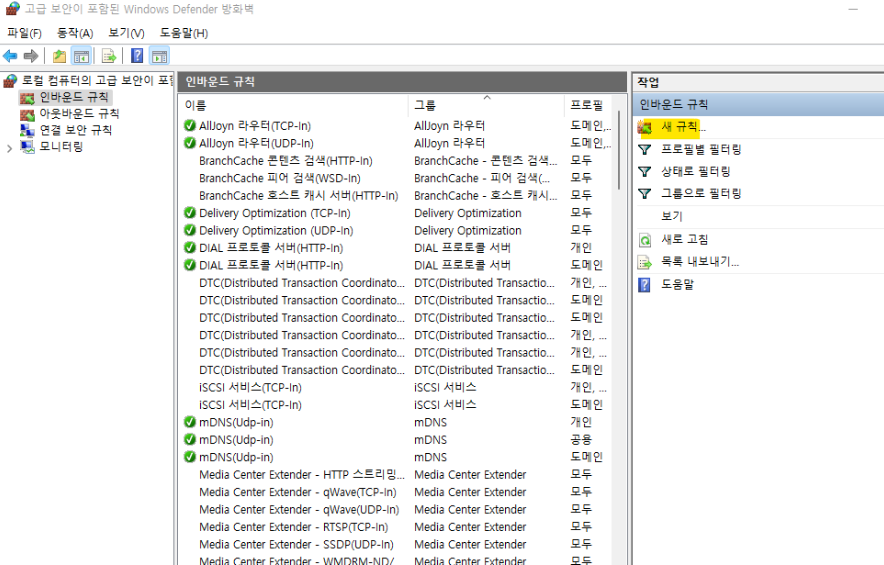Open 그룹으로 필터링 action
The width and height of the screenshot is (884, 565).
pyautogui.click(x=701, y=193)
